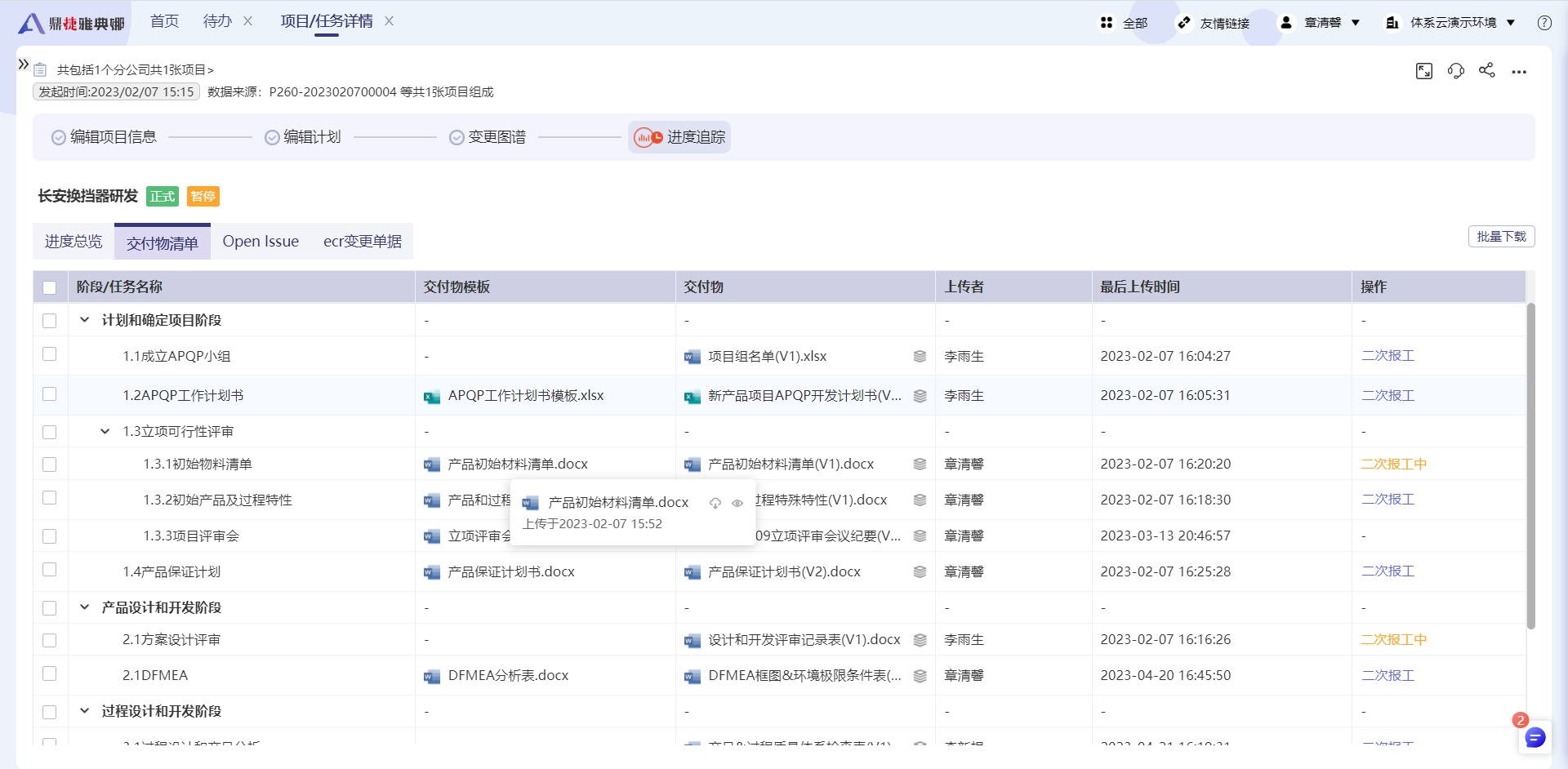1568x769 pixels.
Task: Switch to the 首页 tab
Action: pos(164,21)
